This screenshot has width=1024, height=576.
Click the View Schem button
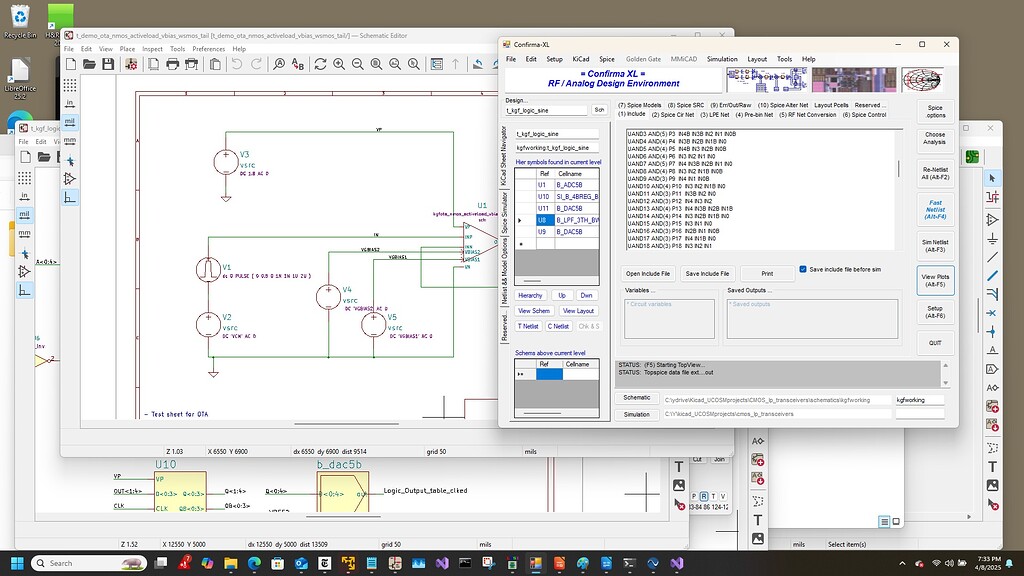(534, 311)
